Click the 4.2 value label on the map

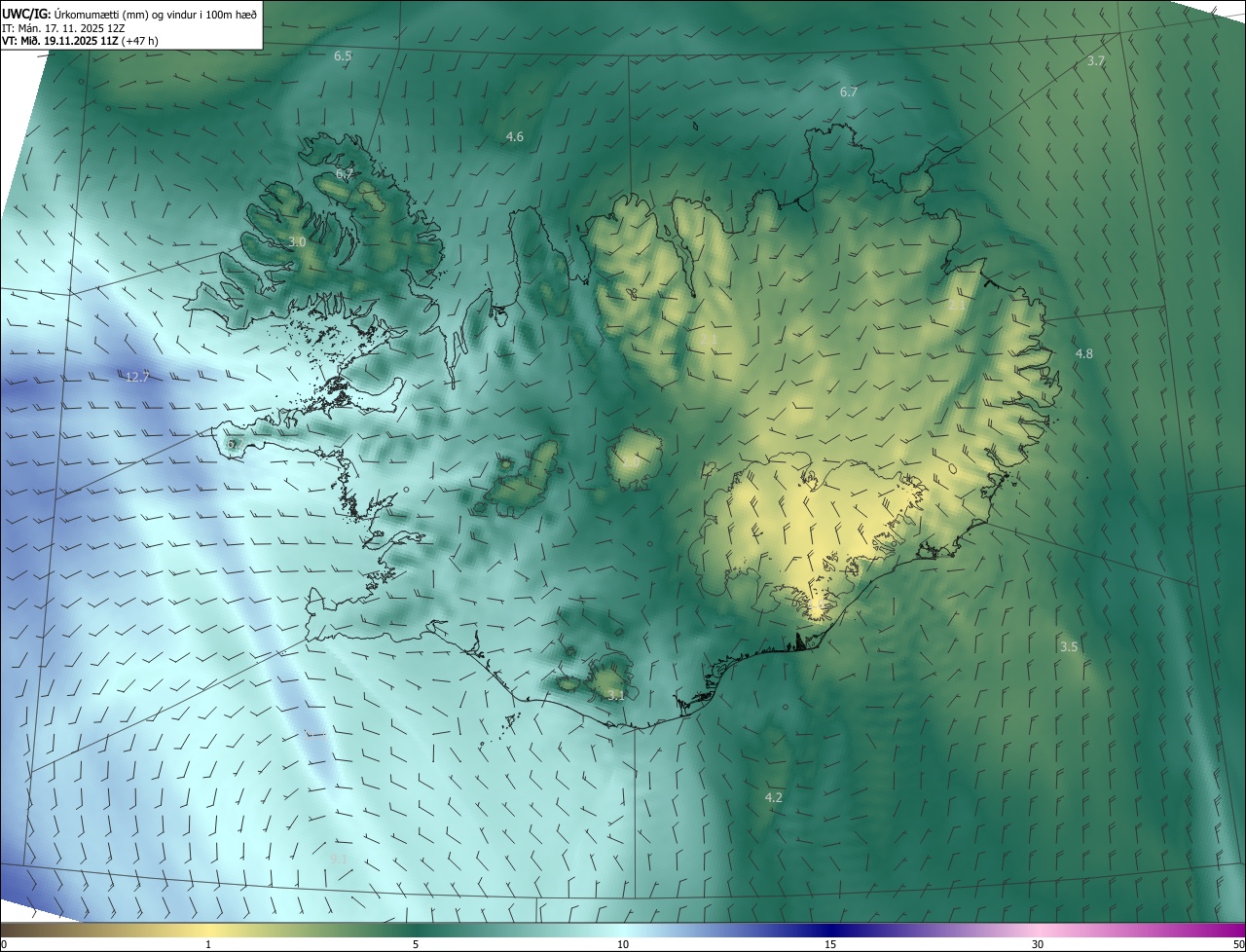774,798
